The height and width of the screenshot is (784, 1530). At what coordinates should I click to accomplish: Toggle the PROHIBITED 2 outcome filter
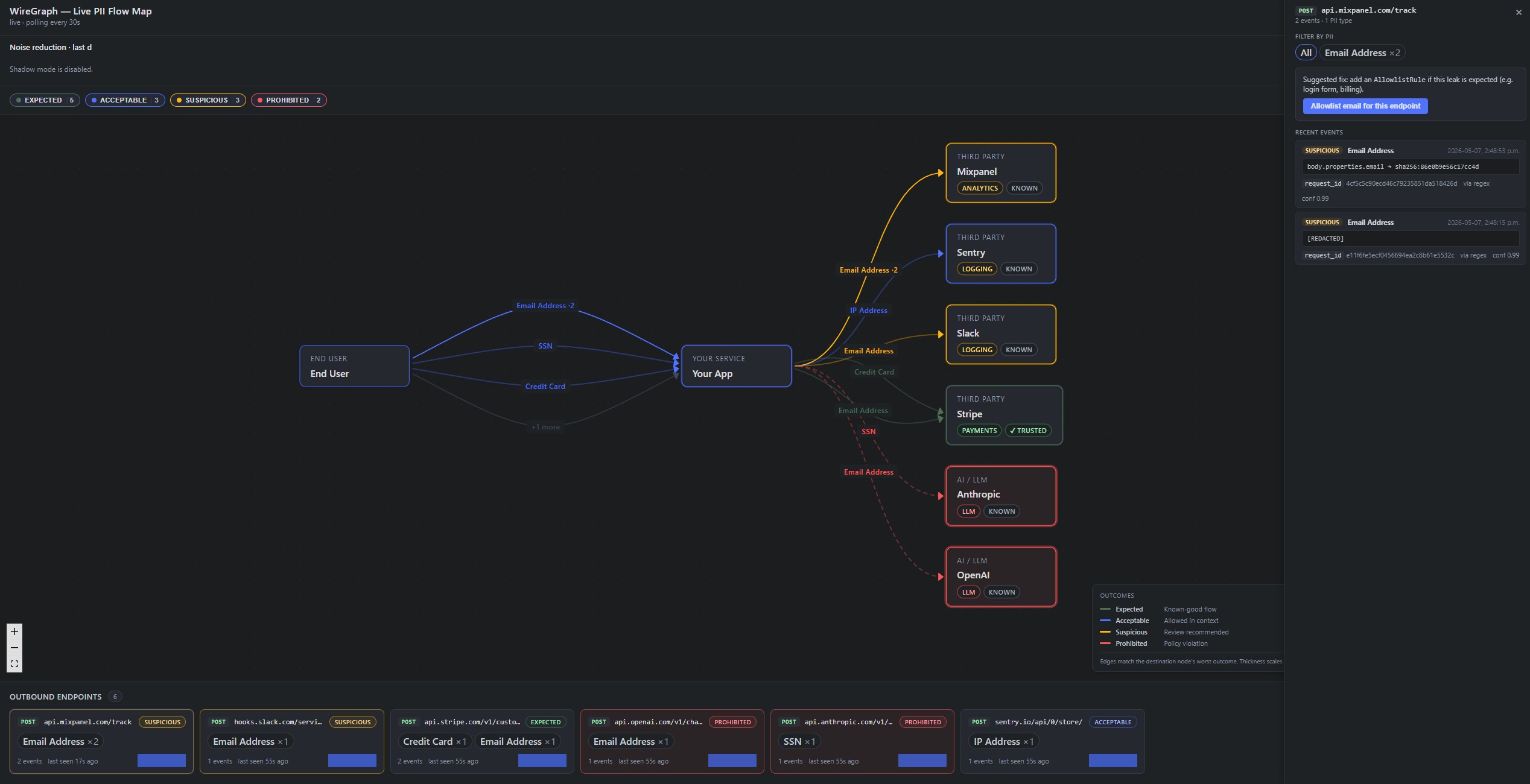click(x=289, y=100)
